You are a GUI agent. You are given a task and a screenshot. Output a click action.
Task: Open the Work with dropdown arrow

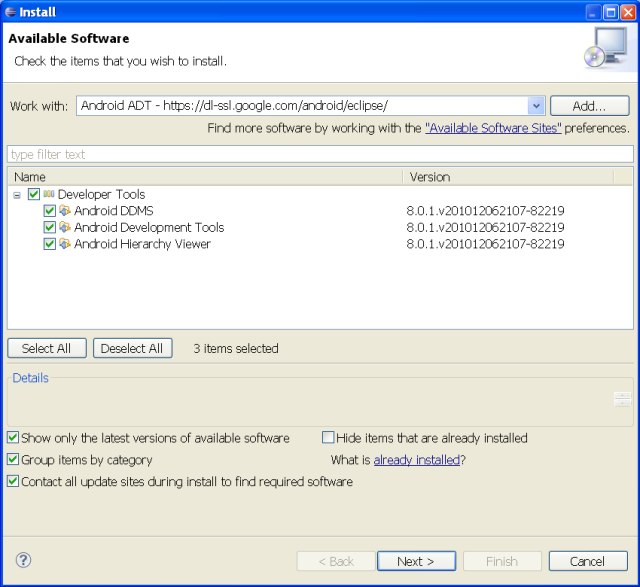(x=536, y=106)
